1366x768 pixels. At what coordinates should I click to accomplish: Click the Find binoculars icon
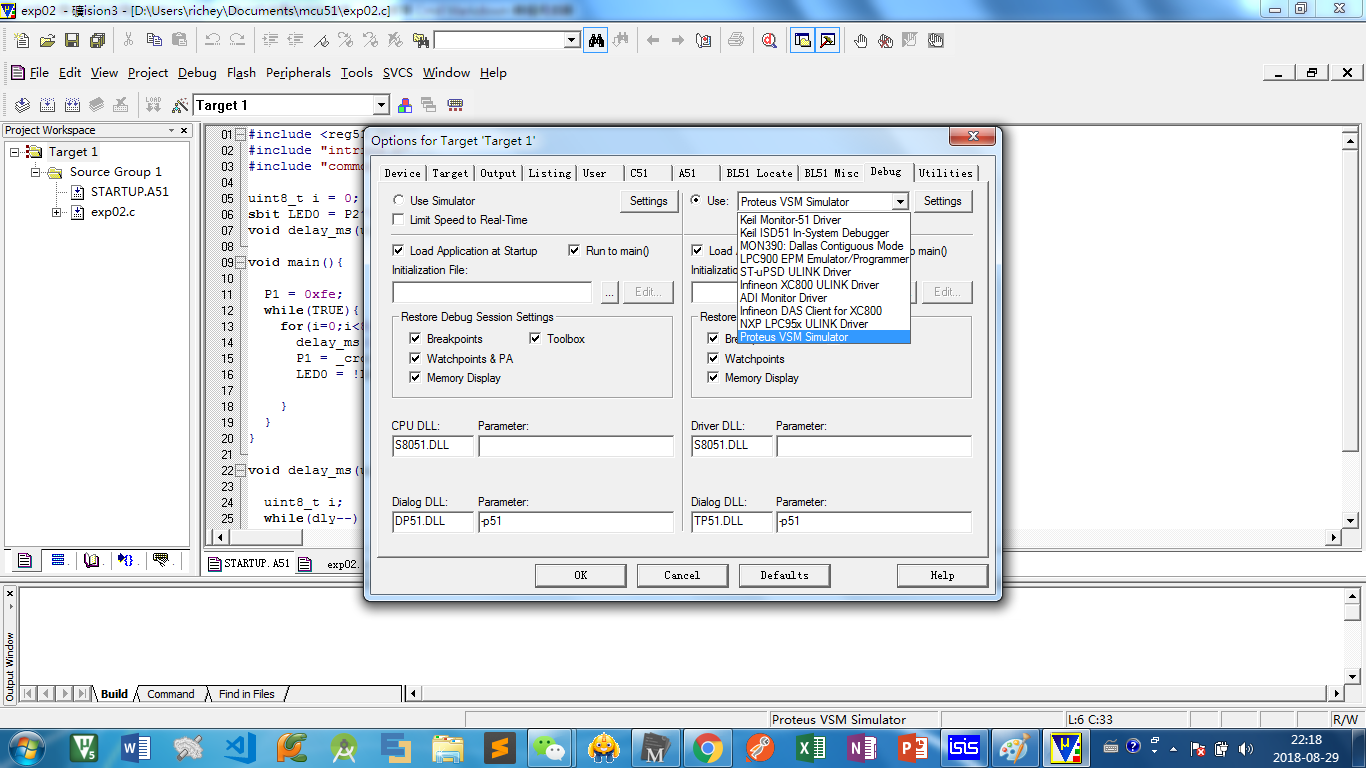[596, 41]
